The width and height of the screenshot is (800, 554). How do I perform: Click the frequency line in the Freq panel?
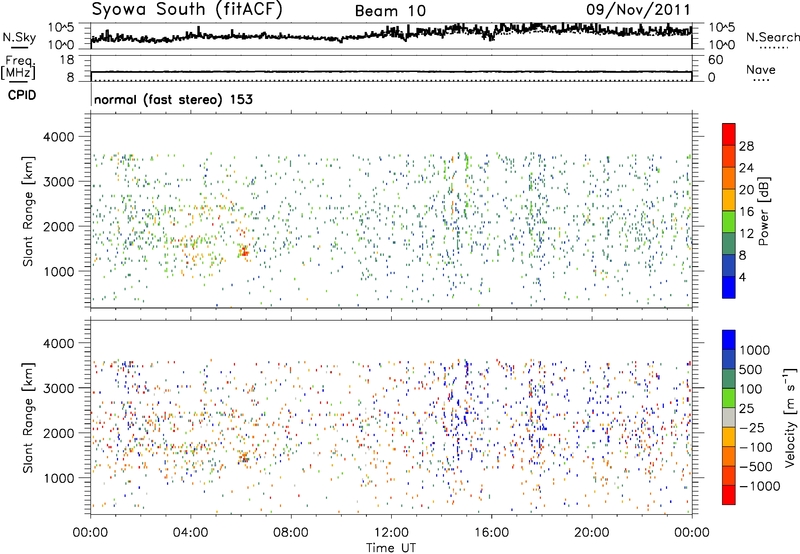[391, 72]
